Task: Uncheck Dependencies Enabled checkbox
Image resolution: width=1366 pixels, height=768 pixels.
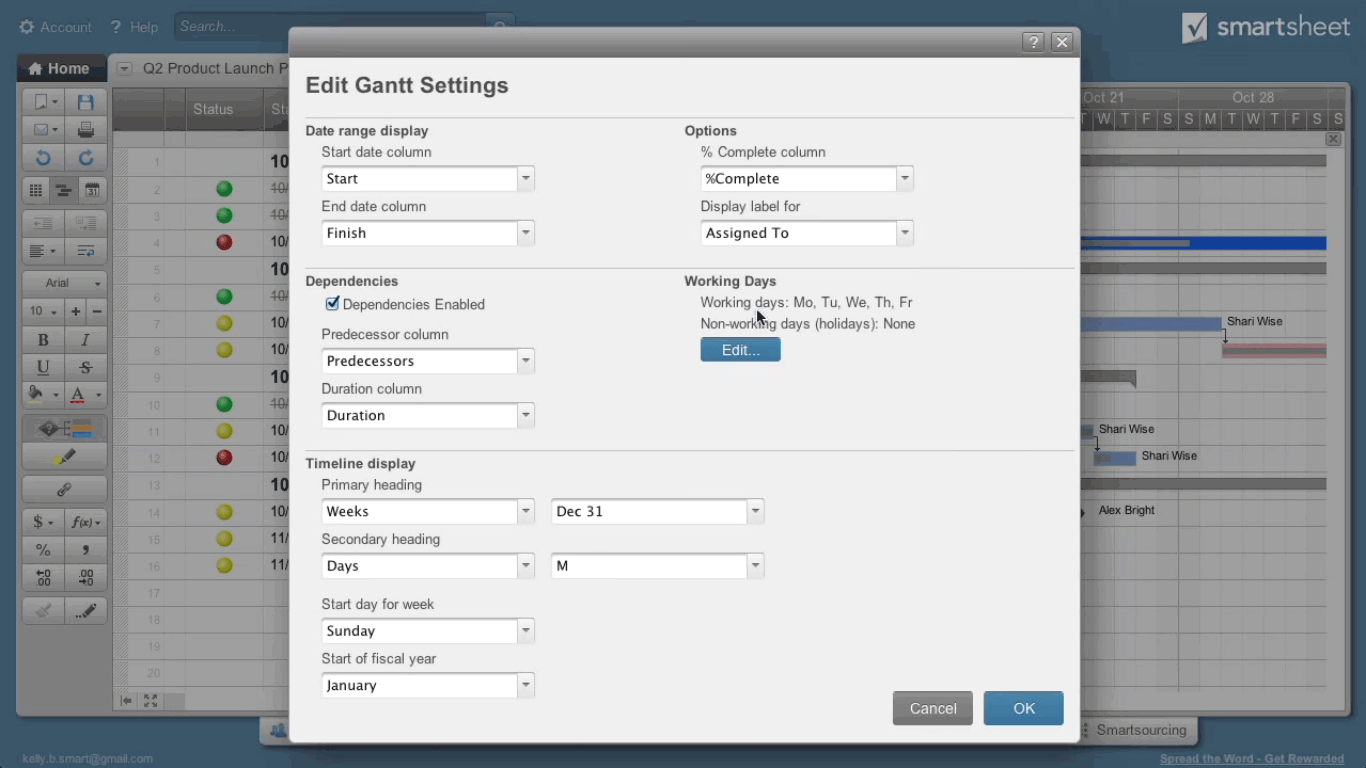Action: [x=332, y=304]
